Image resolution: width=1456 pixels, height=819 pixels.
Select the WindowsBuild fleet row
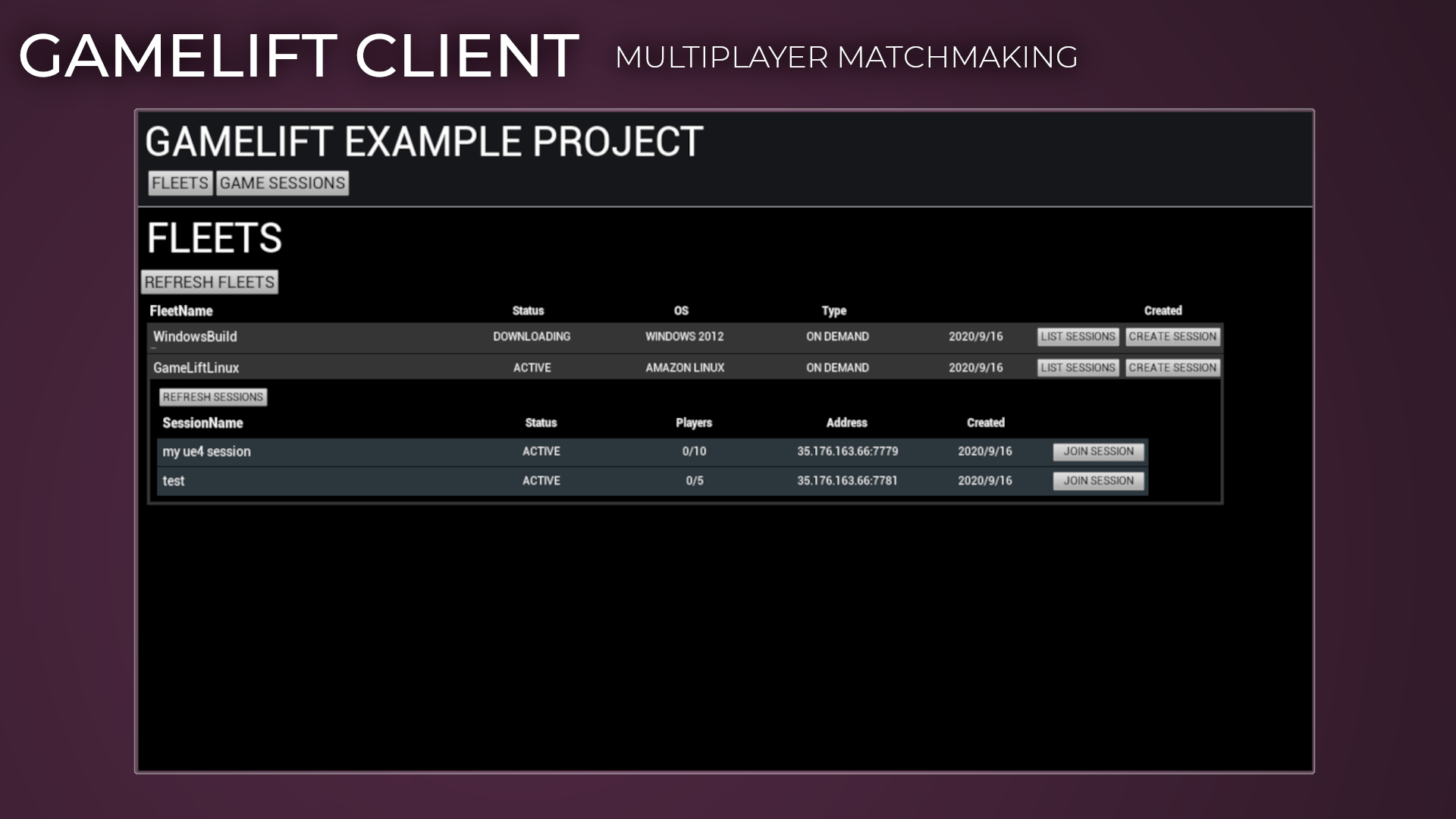(455, 336)
